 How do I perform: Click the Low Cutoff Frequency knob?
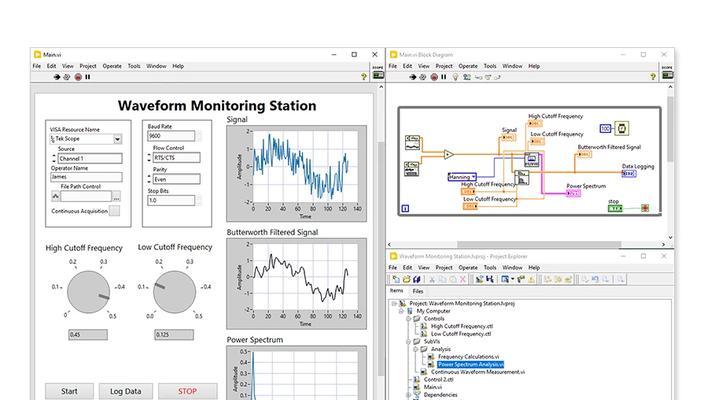coord(175,292)
